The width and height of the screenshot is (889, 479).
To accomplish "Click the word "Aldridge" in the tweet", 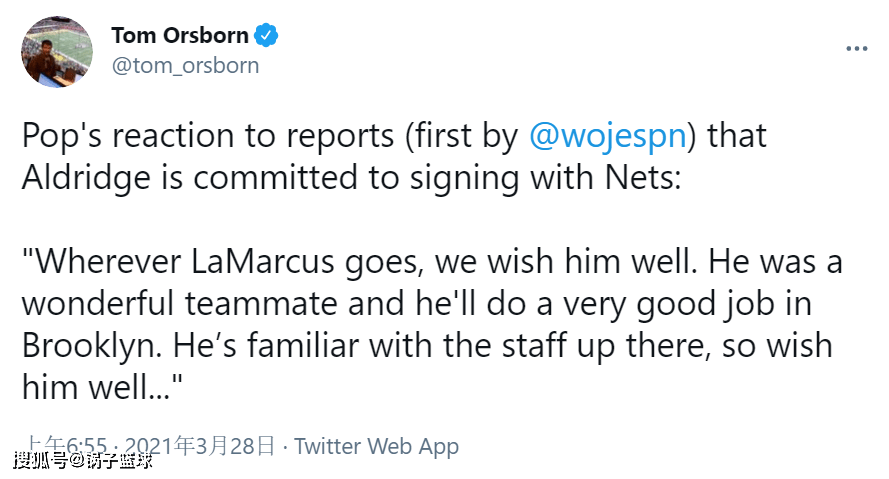I will point(86,178).
